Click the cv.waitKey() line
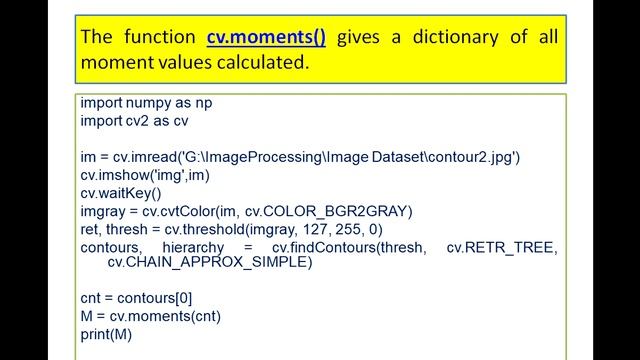 coord(121,193)
